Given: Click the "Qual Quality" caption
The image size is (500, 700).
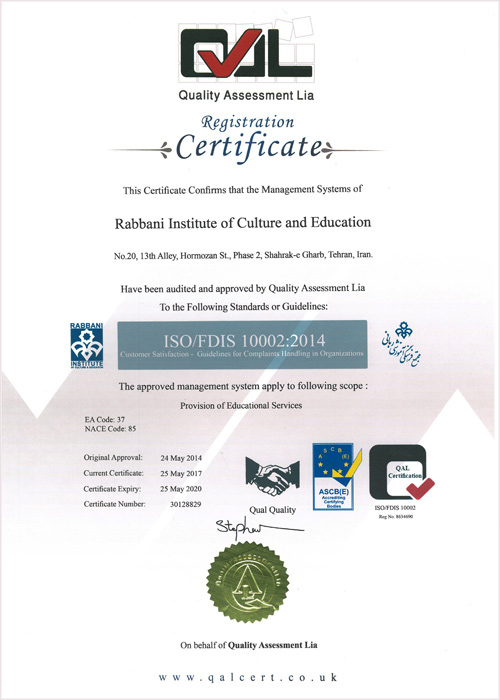Looking at the screenshot, I should 272,510.
